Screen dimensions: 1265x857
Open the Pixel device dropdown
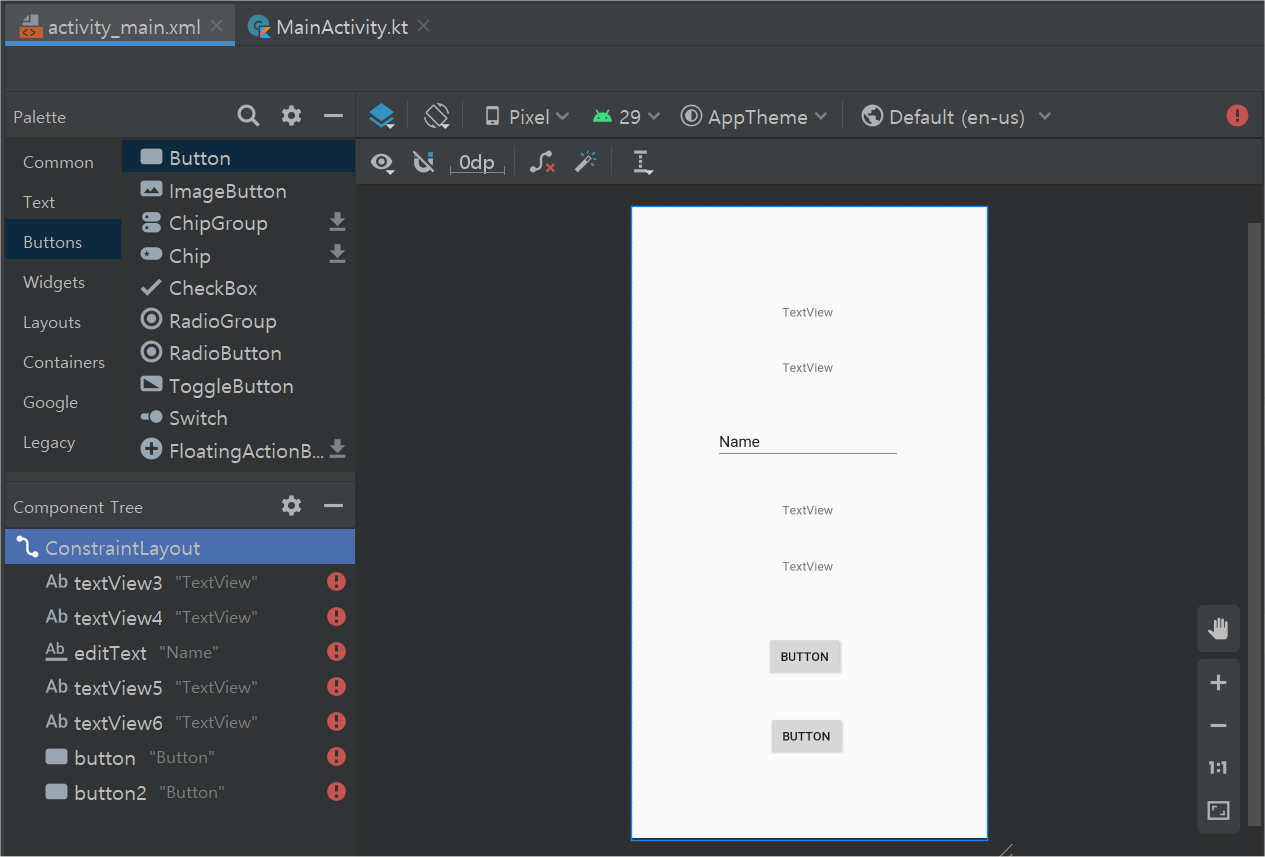tap(526, 117)
